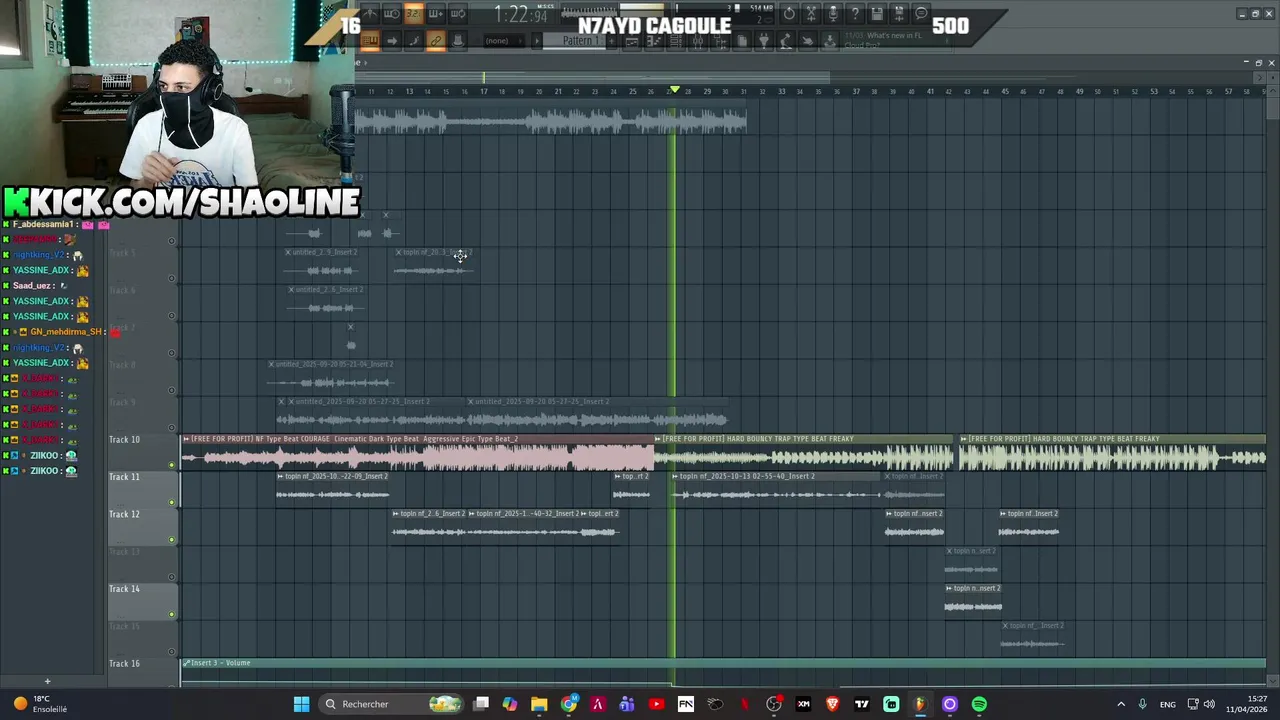Open menu of first 'HARD BOUNCY TRAP TYPE BEAT FREAKY' clip
This screenshot has height=720, width=1280.
tap(658, 439)
